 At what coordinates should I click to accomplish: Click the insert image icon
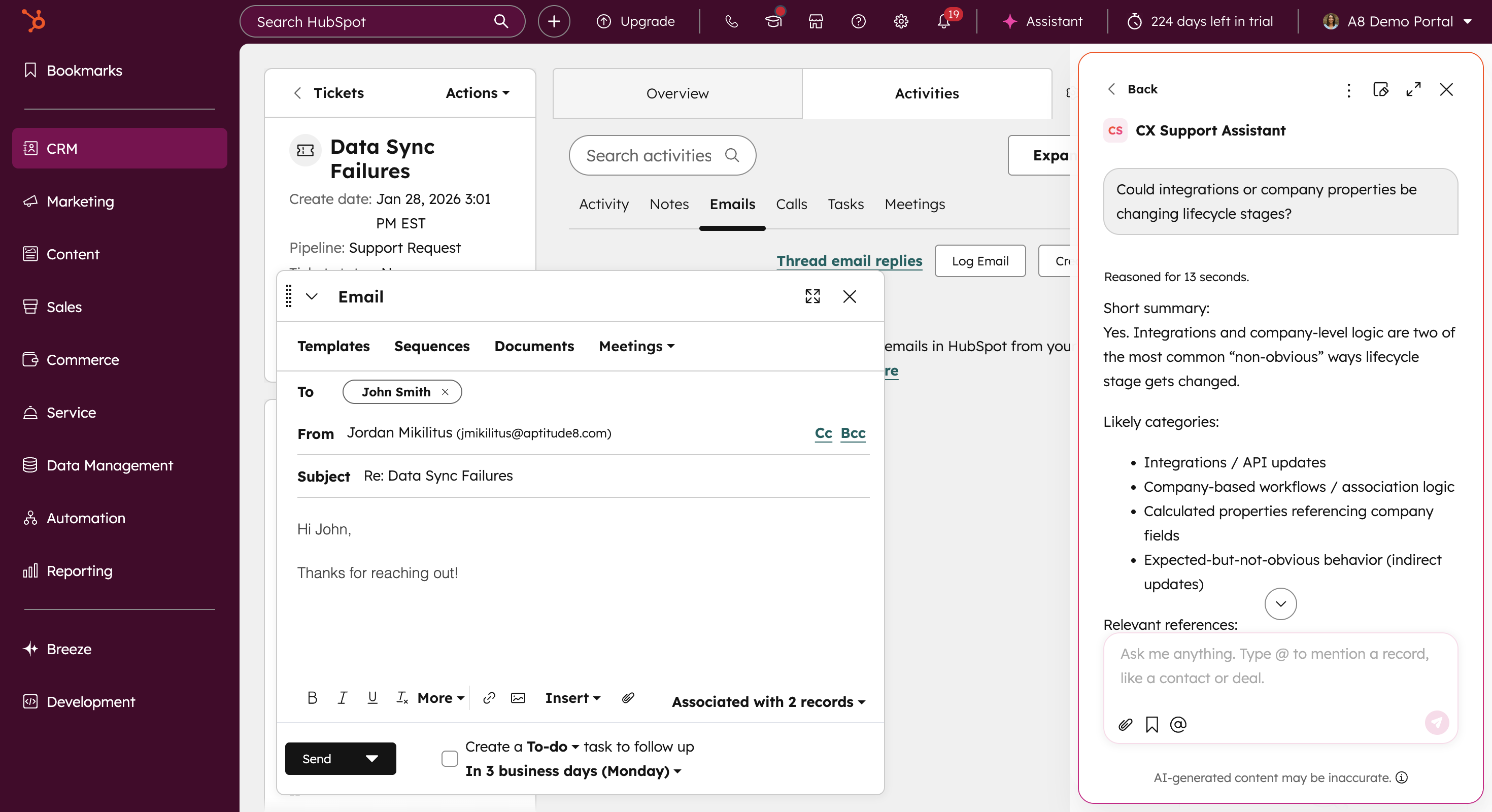(518, 698)
